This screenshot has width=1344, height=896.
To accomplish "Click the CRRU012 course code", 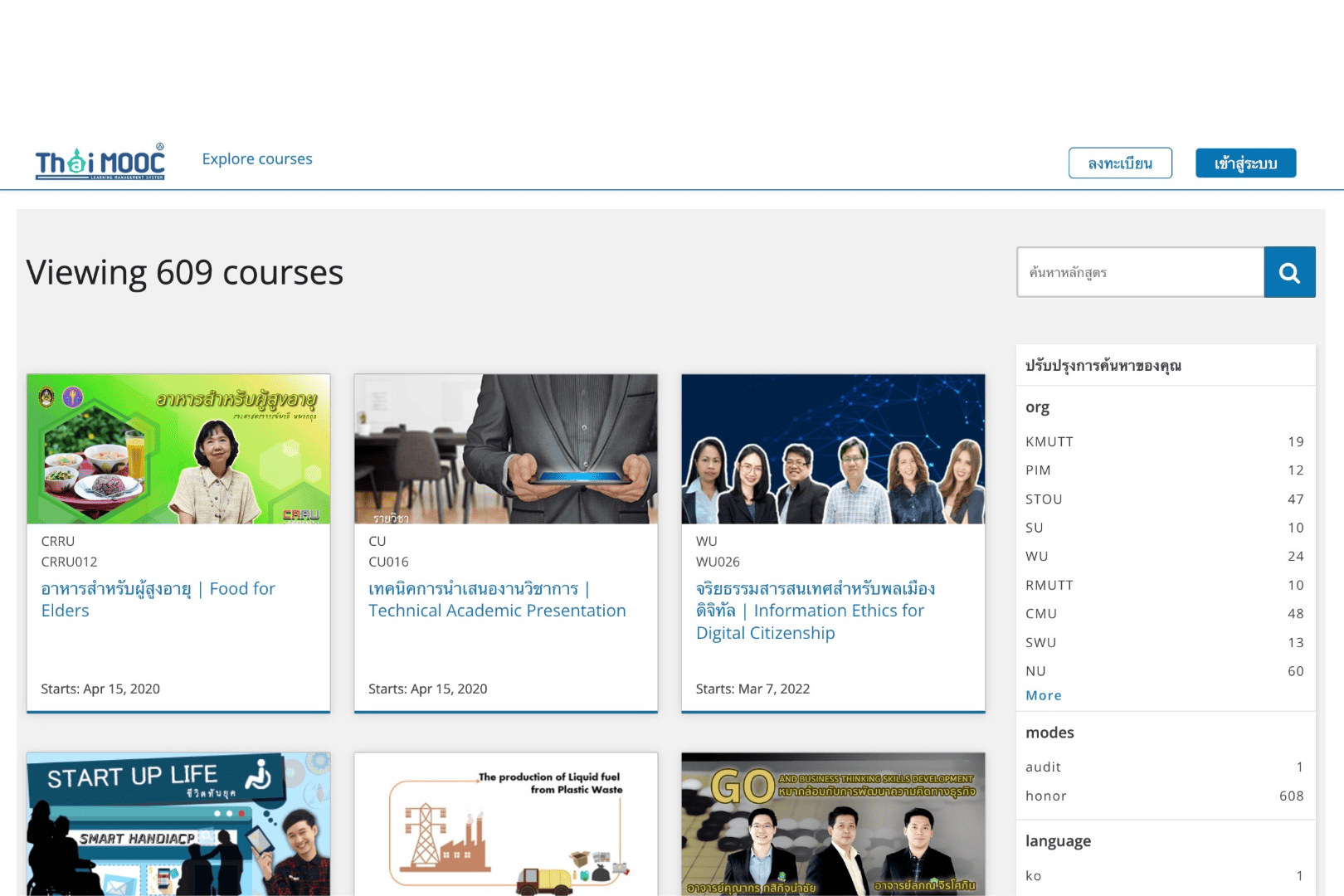I will (x=70, y=562).
